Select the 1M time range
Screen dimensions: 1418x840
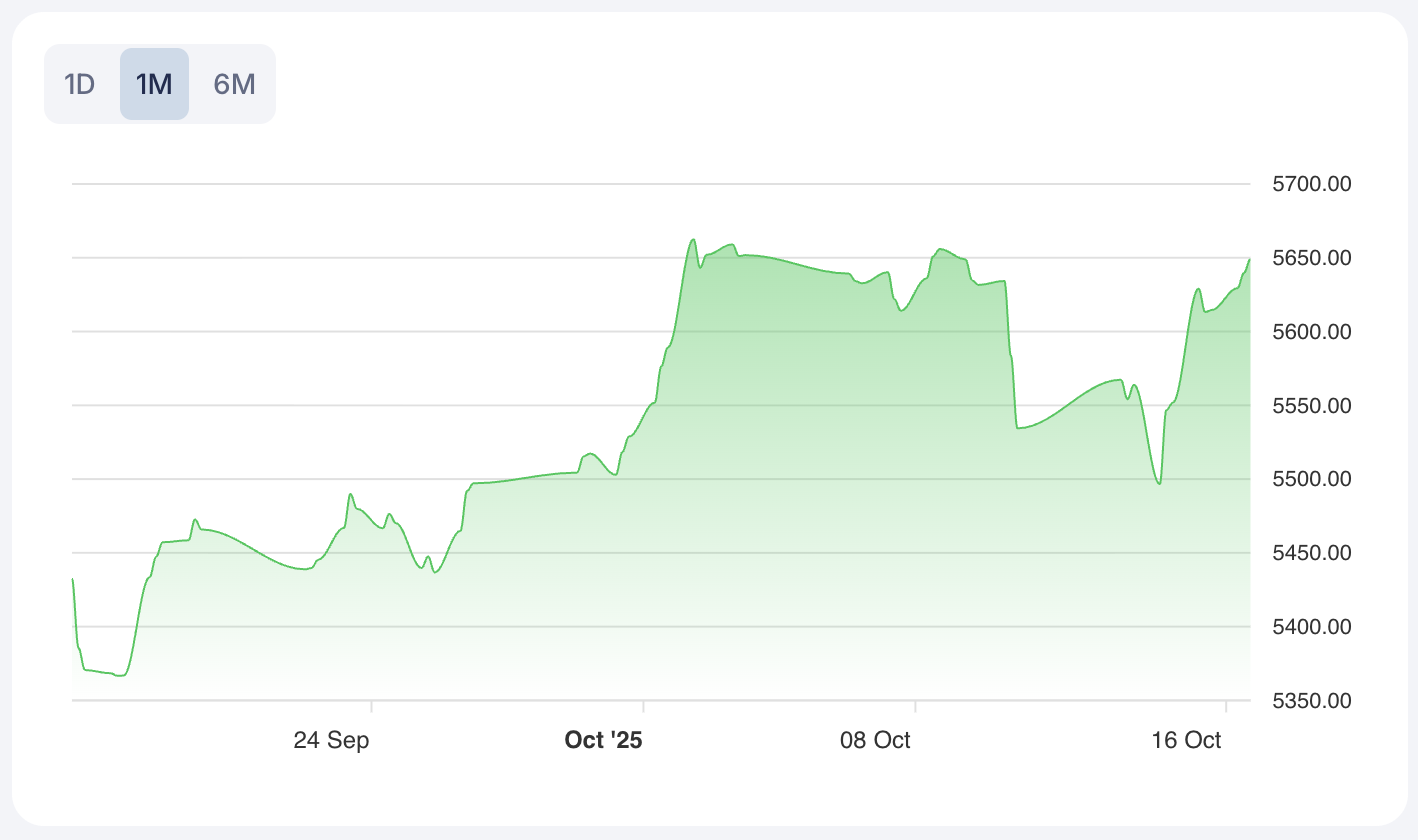tap(154, 84)
